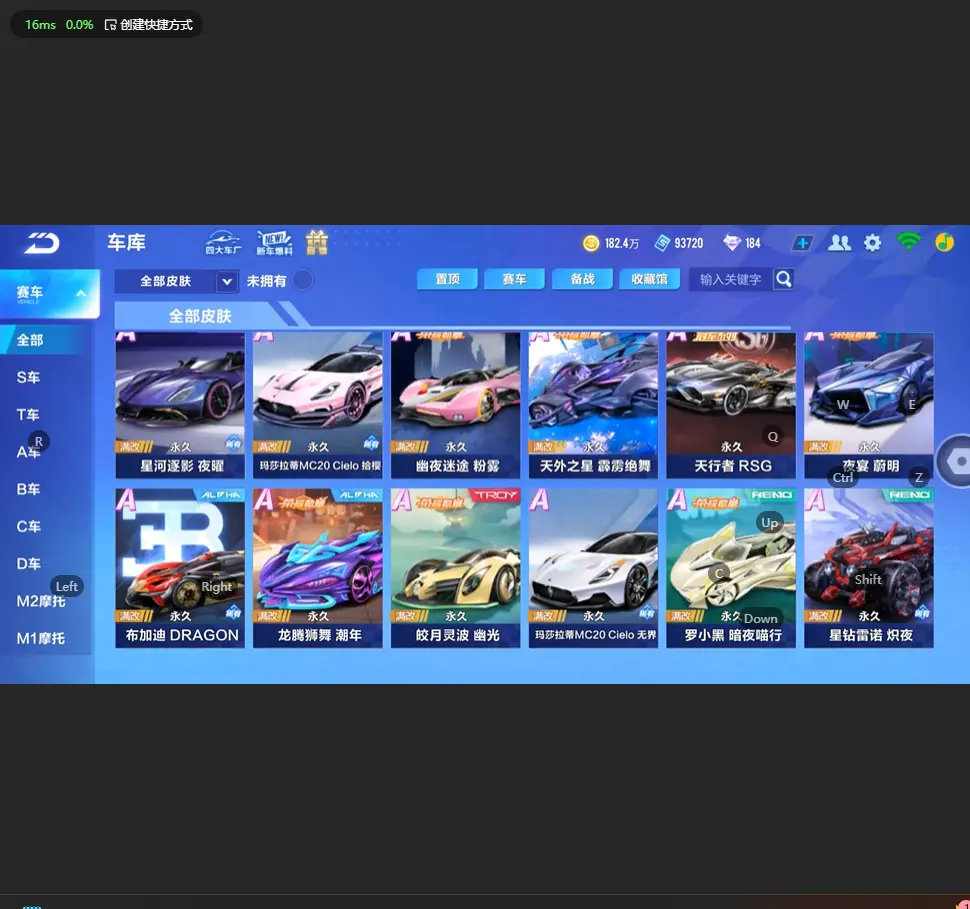Open the 全部皮肤 dropdown arrow

pyautogui.click(x=226, y=282)
